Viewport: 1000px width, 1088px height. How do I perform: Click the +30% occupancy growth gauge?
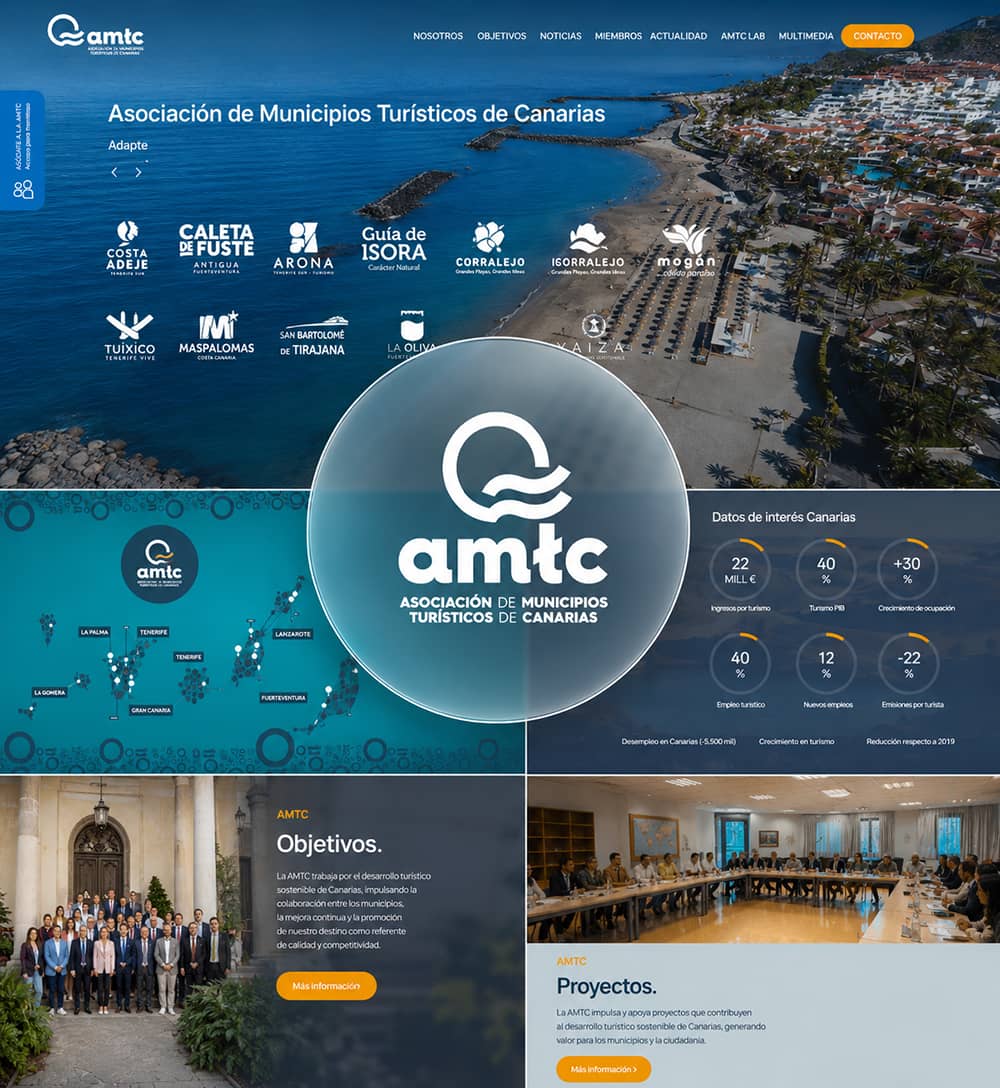[x=908, y=569]
